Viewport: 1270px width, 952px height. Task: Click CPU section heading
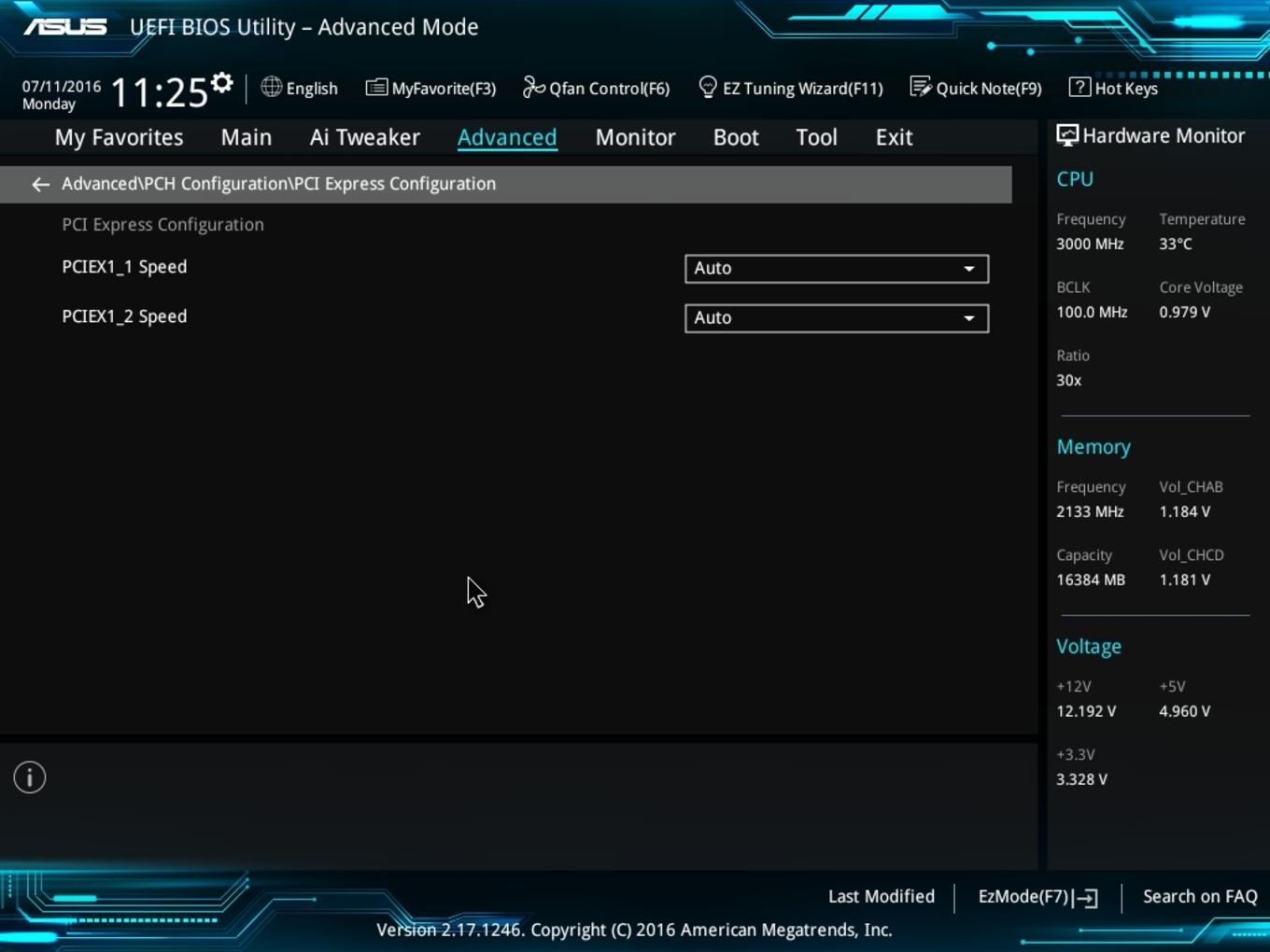pos(1075,179)
